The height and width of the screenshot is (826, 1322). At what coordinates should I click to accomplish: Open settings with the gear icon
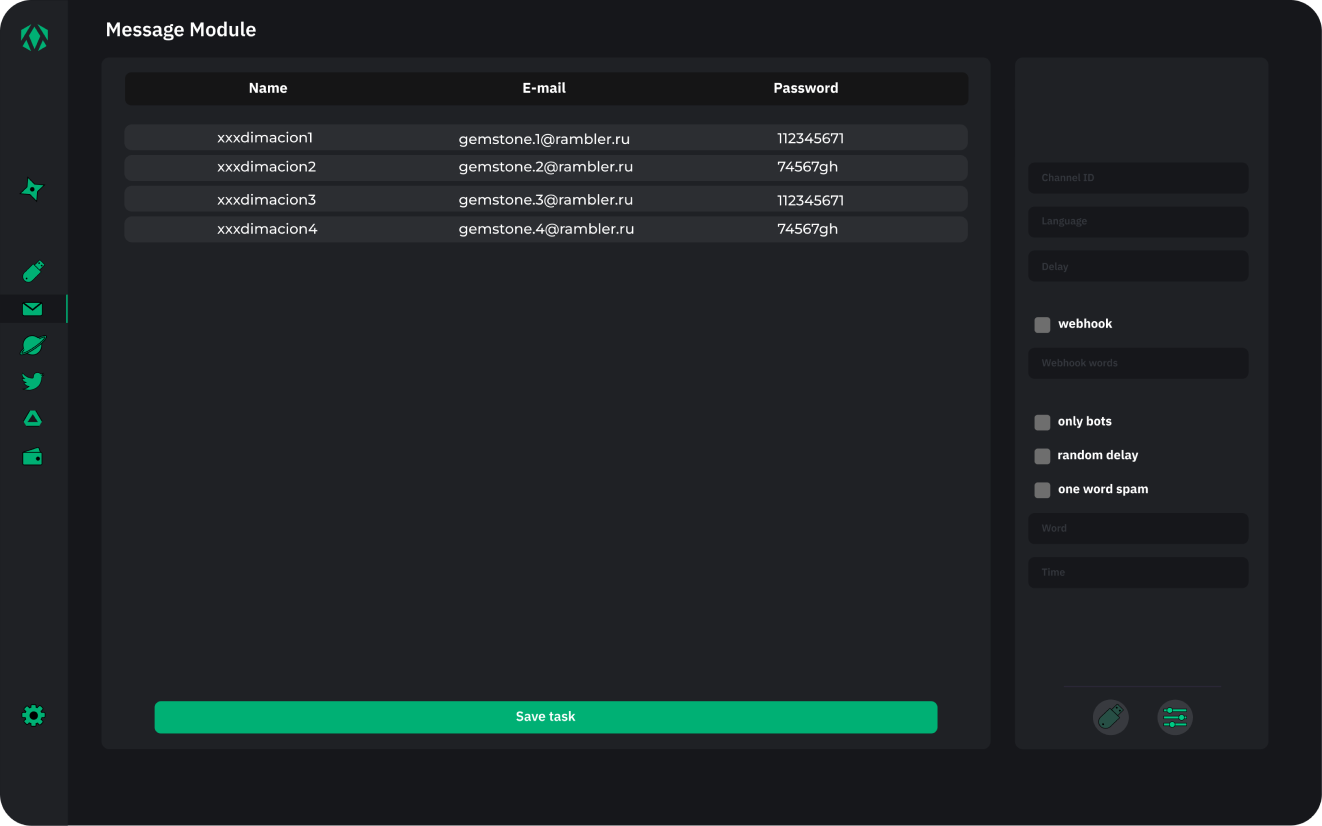(33, 715)
